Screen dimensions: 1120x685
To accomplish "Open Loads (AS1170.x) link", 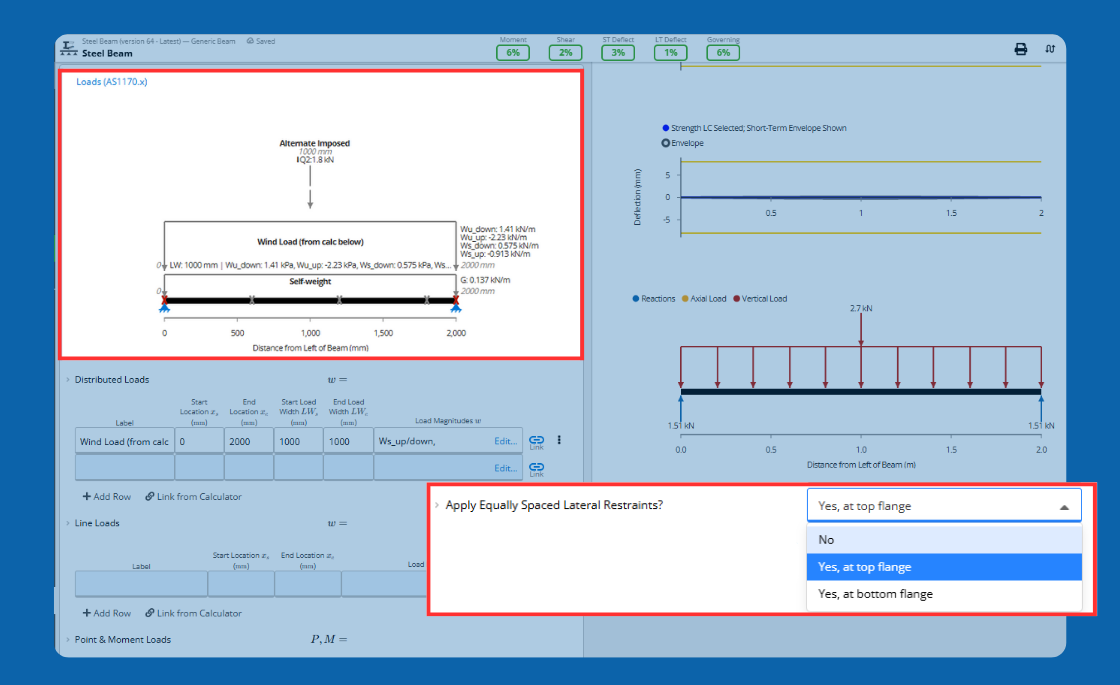I will point(111,82).
